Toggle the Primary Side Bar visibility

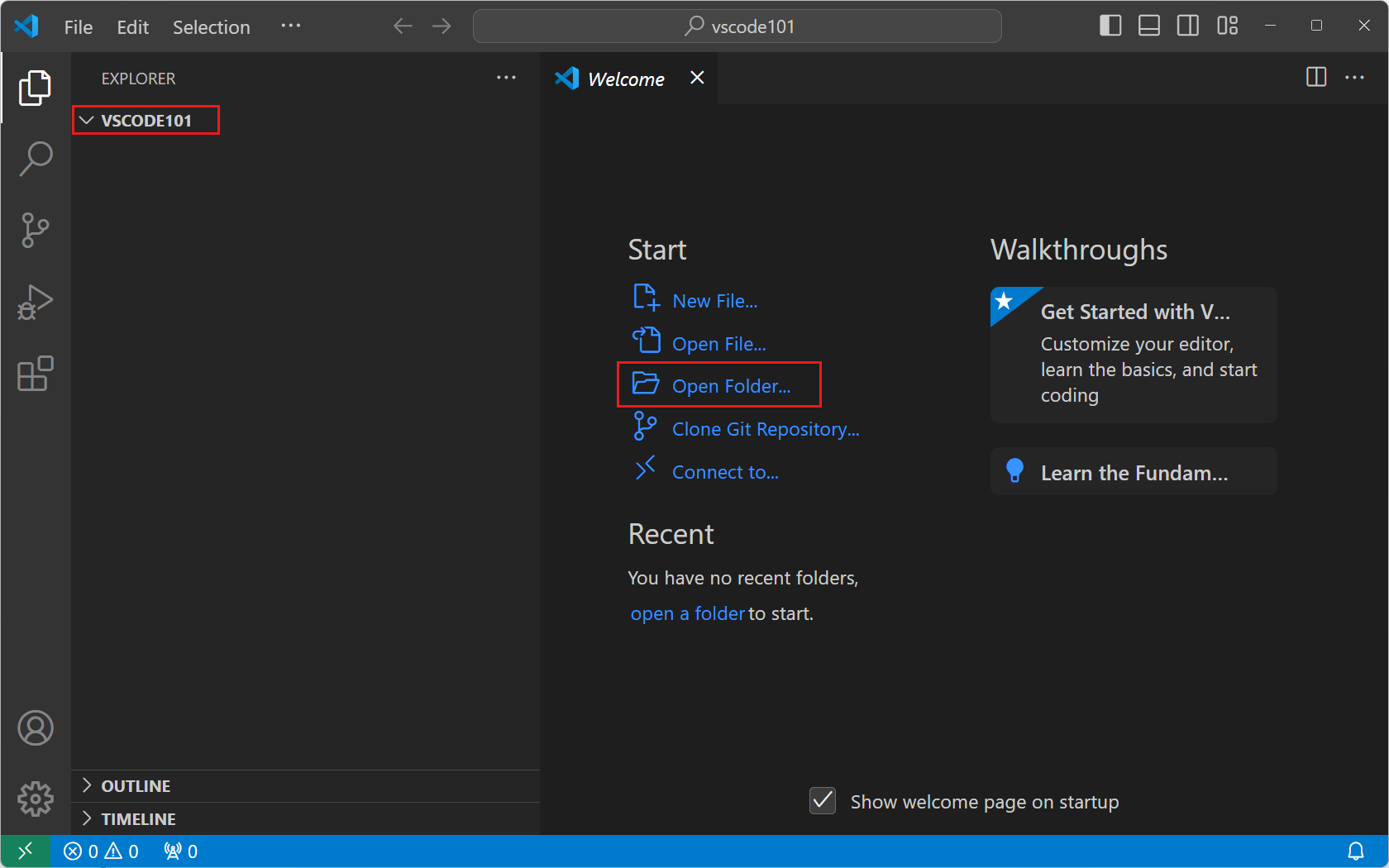(1110, 26)
